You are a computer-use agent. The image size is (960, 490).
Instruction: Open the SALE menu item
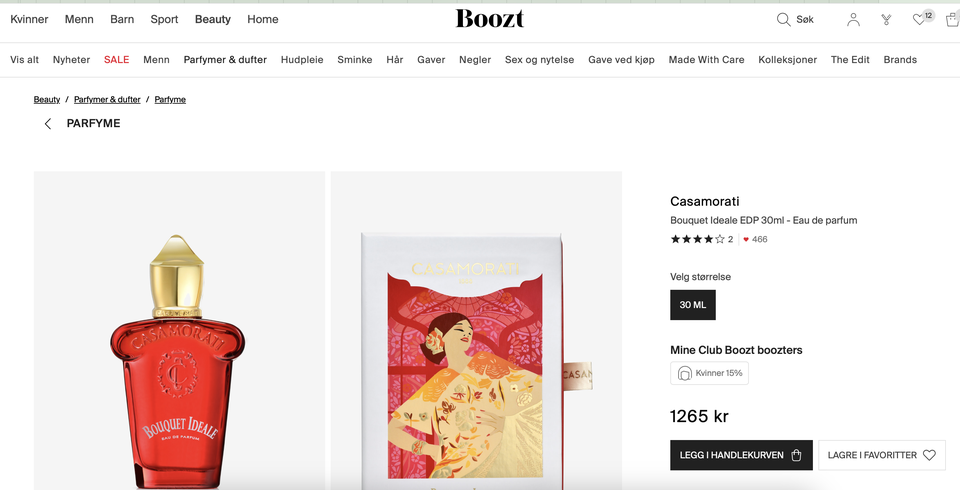pyautogui.click(x=116, y=60)
